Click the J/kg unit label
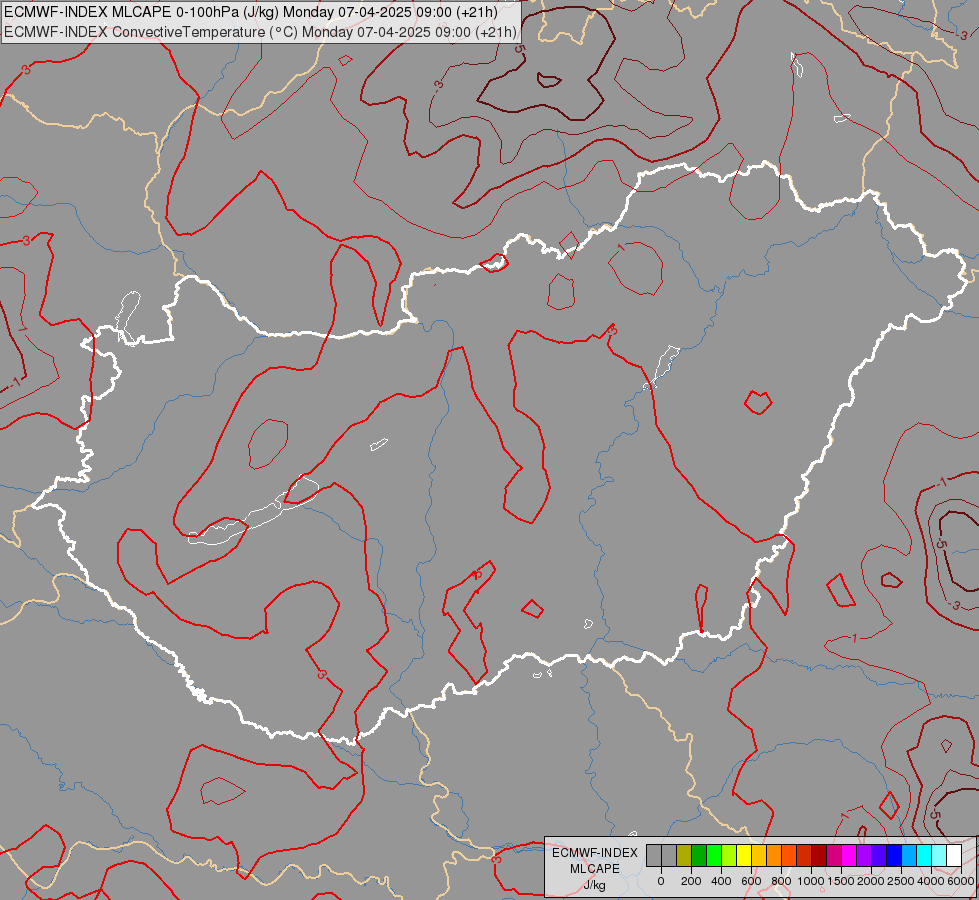 point(595,886)
